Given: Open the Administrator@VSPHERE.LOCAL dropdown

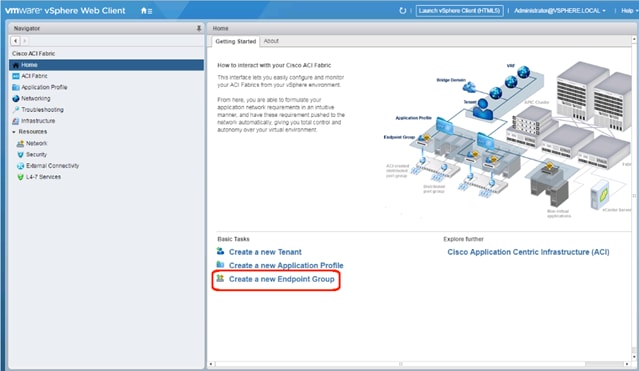Looking at the screenshot, I should point(560,11).
